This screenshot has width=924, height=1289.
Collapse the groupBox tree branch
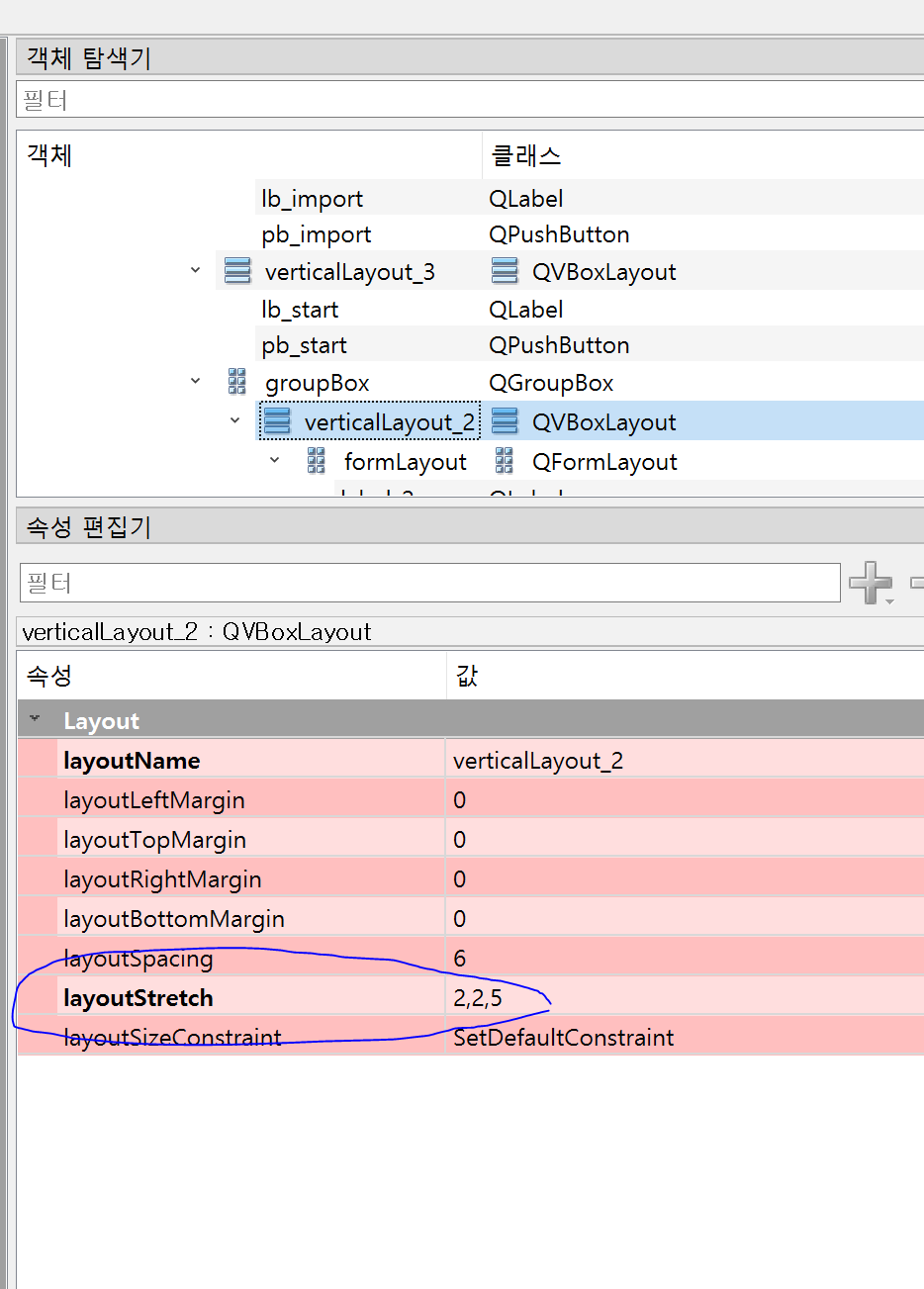click(x=194, y=382)
